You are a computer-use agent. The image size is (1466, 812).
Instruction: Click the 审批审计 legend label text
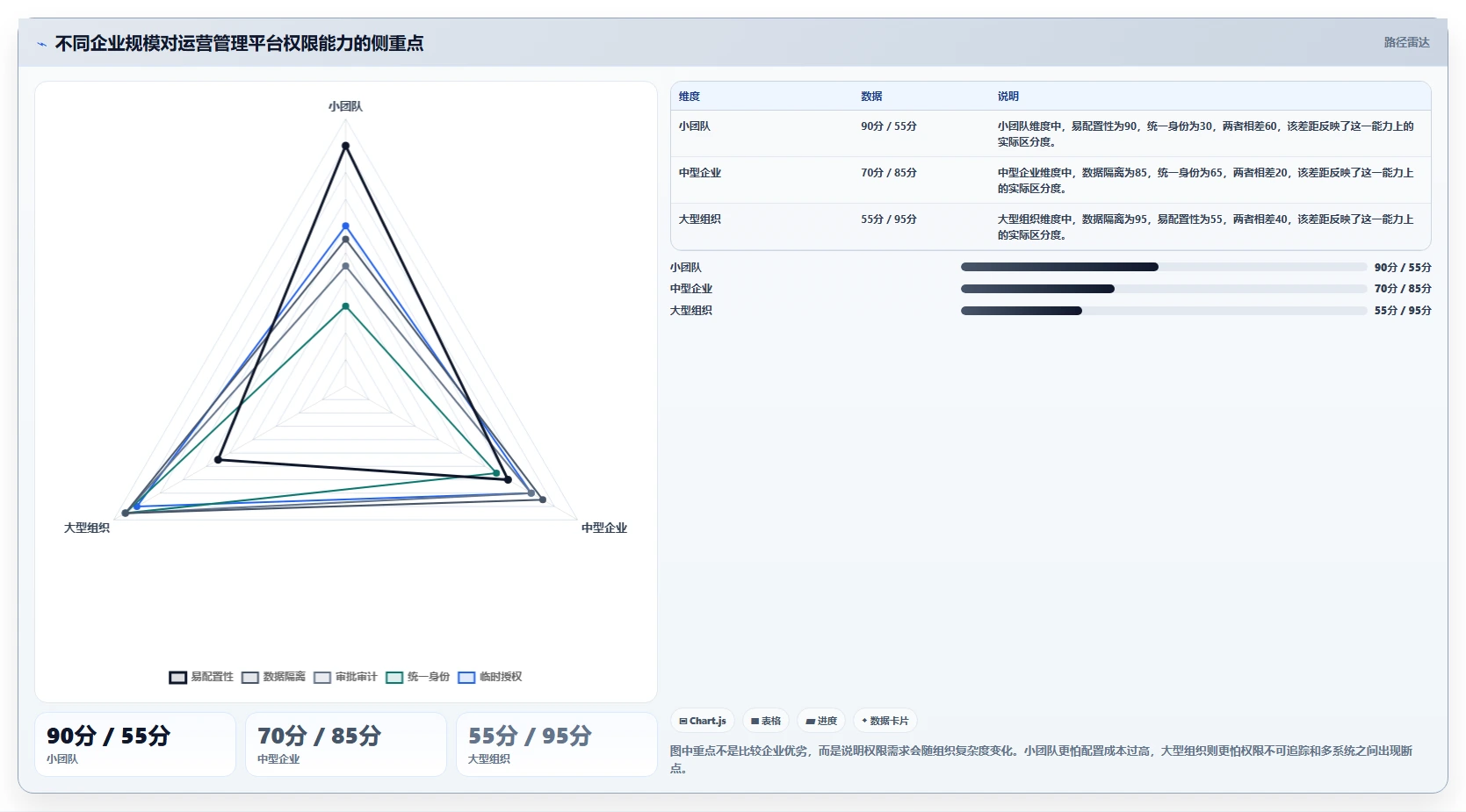tap(357, 677)
